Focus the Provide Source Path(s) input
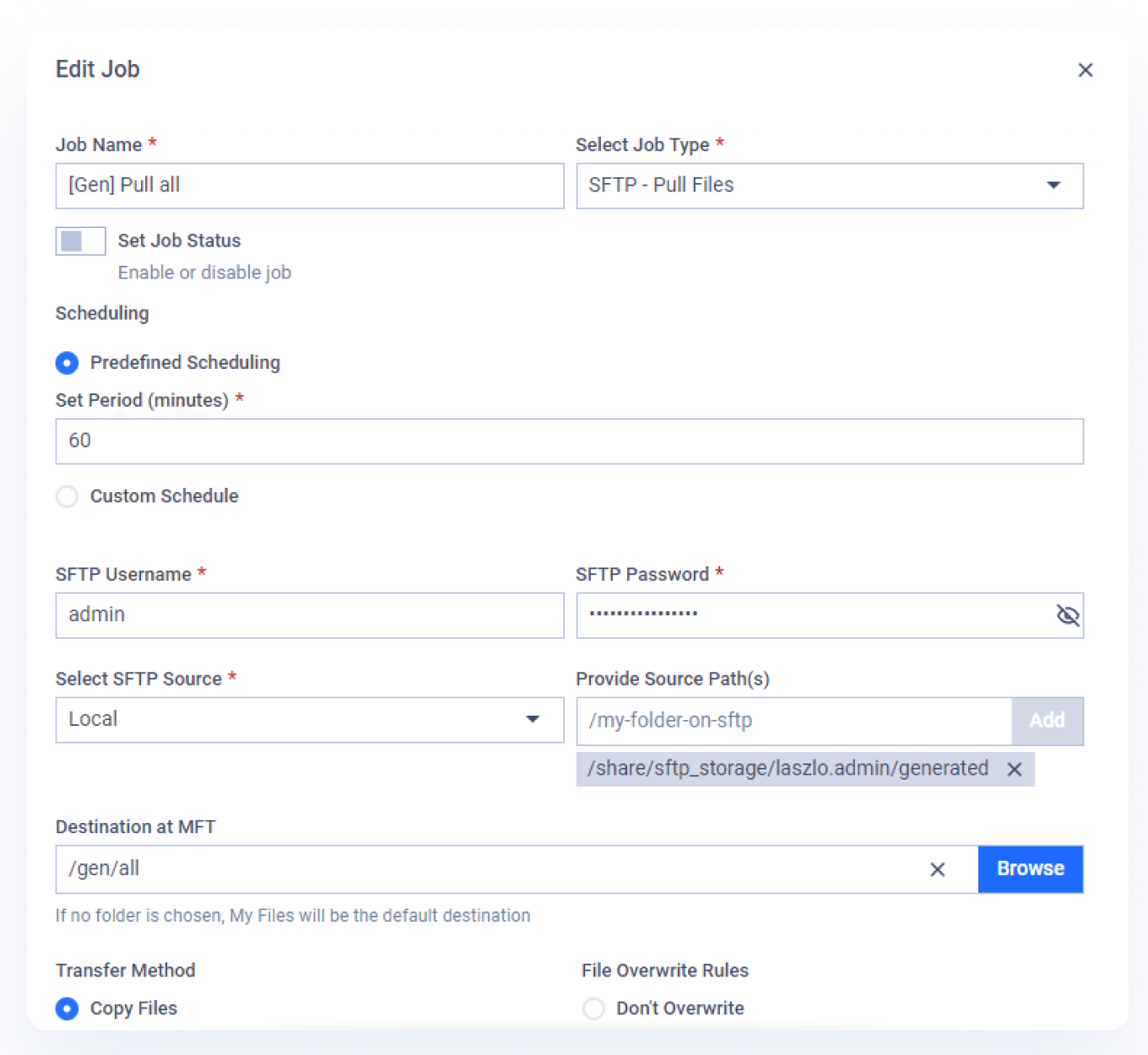The image size is (1148, 1055). click(794, 721)
